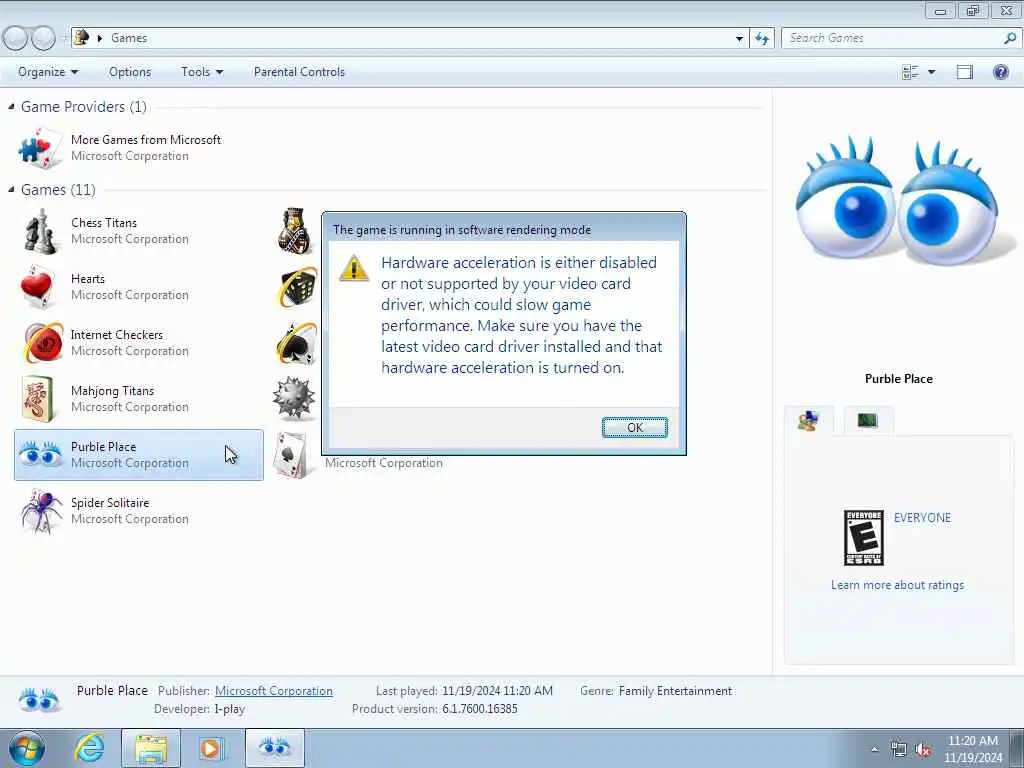Click the back navigation button
Screen dimensions: 1024x768
coord(16,39)
